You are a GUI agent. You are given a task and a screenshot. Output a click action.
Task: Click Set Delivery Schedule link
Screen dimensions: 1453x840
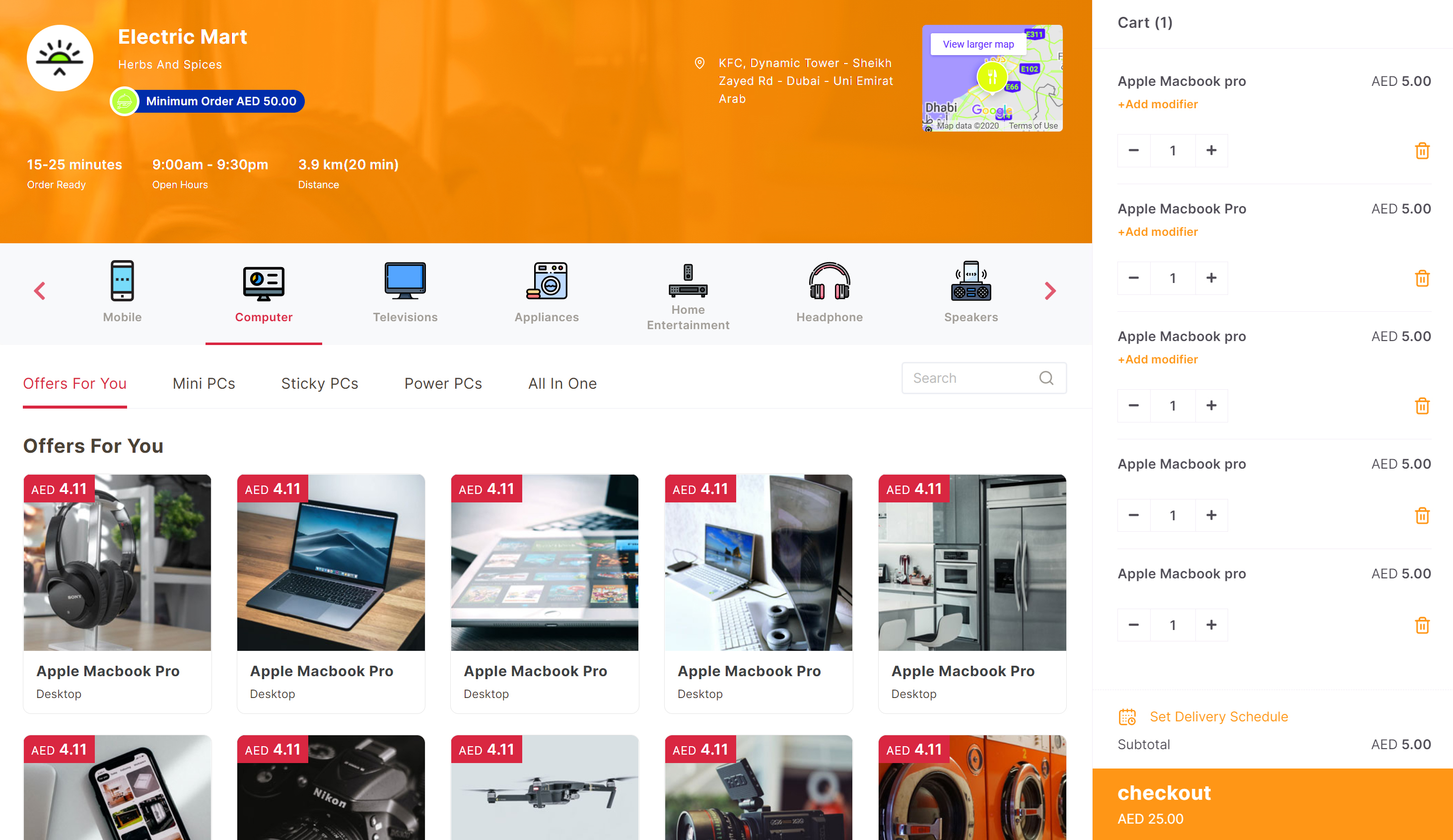(1218, 716)
